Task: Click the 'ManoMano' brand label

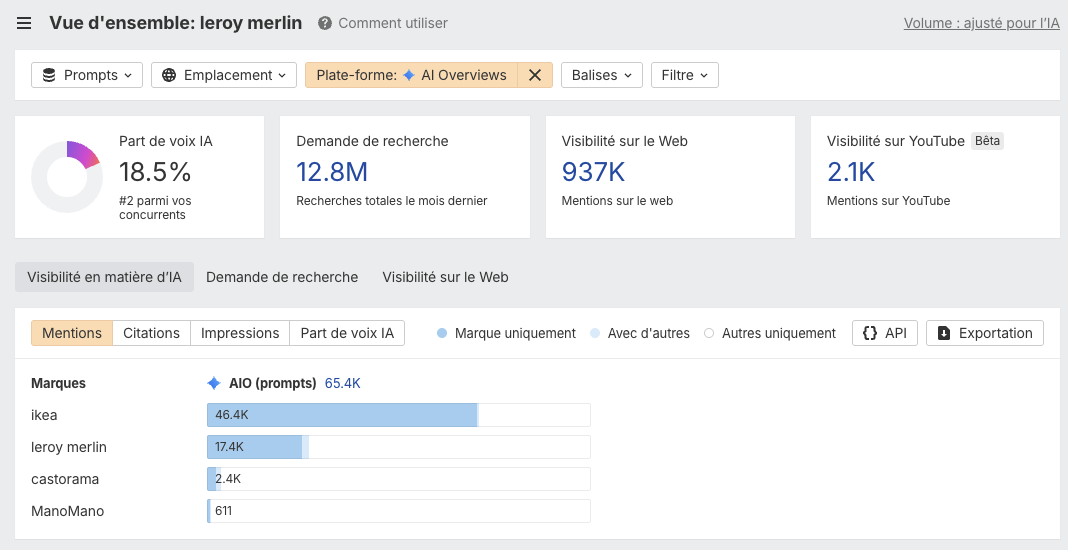Action: pyautogui.click(x=68, y=511)
